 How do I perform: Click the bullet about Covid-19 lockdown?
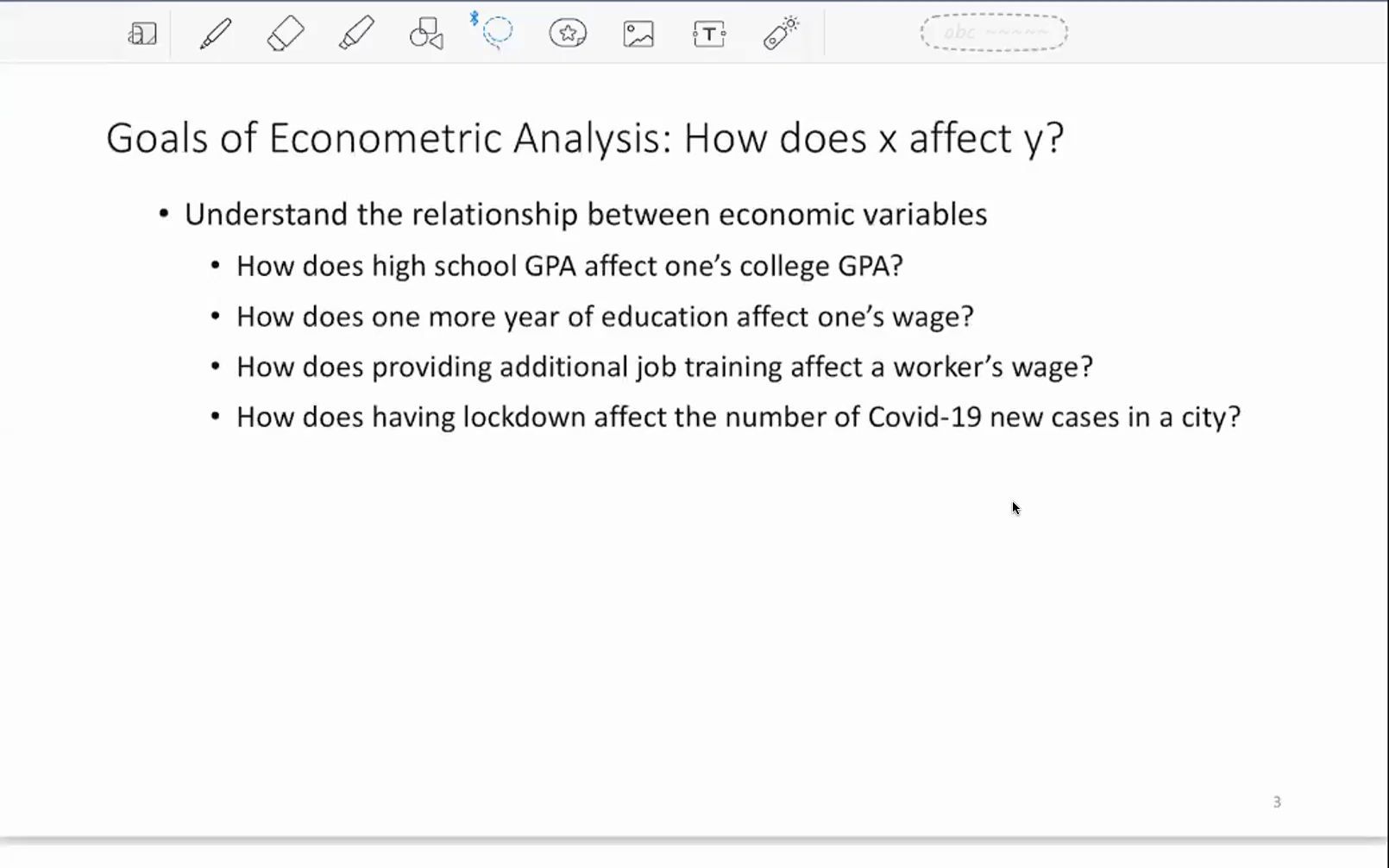click(738, 417)
